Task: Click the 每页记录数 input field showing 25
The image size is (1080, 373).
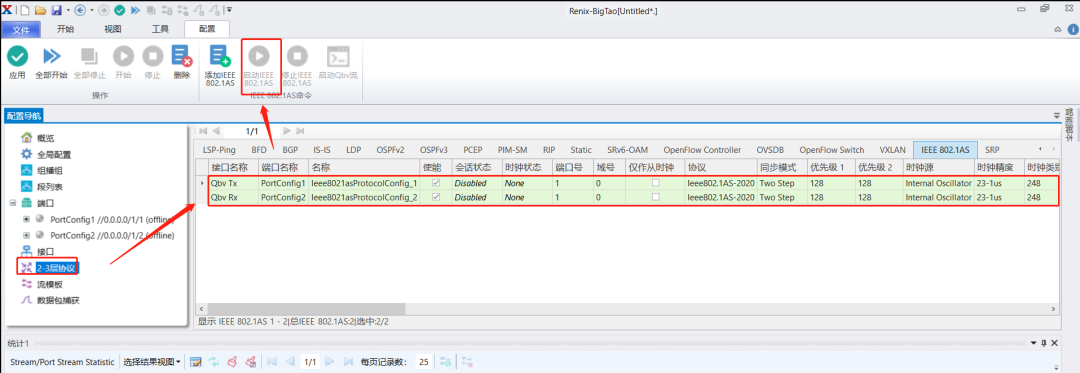Action: click(x=424, y=361)
